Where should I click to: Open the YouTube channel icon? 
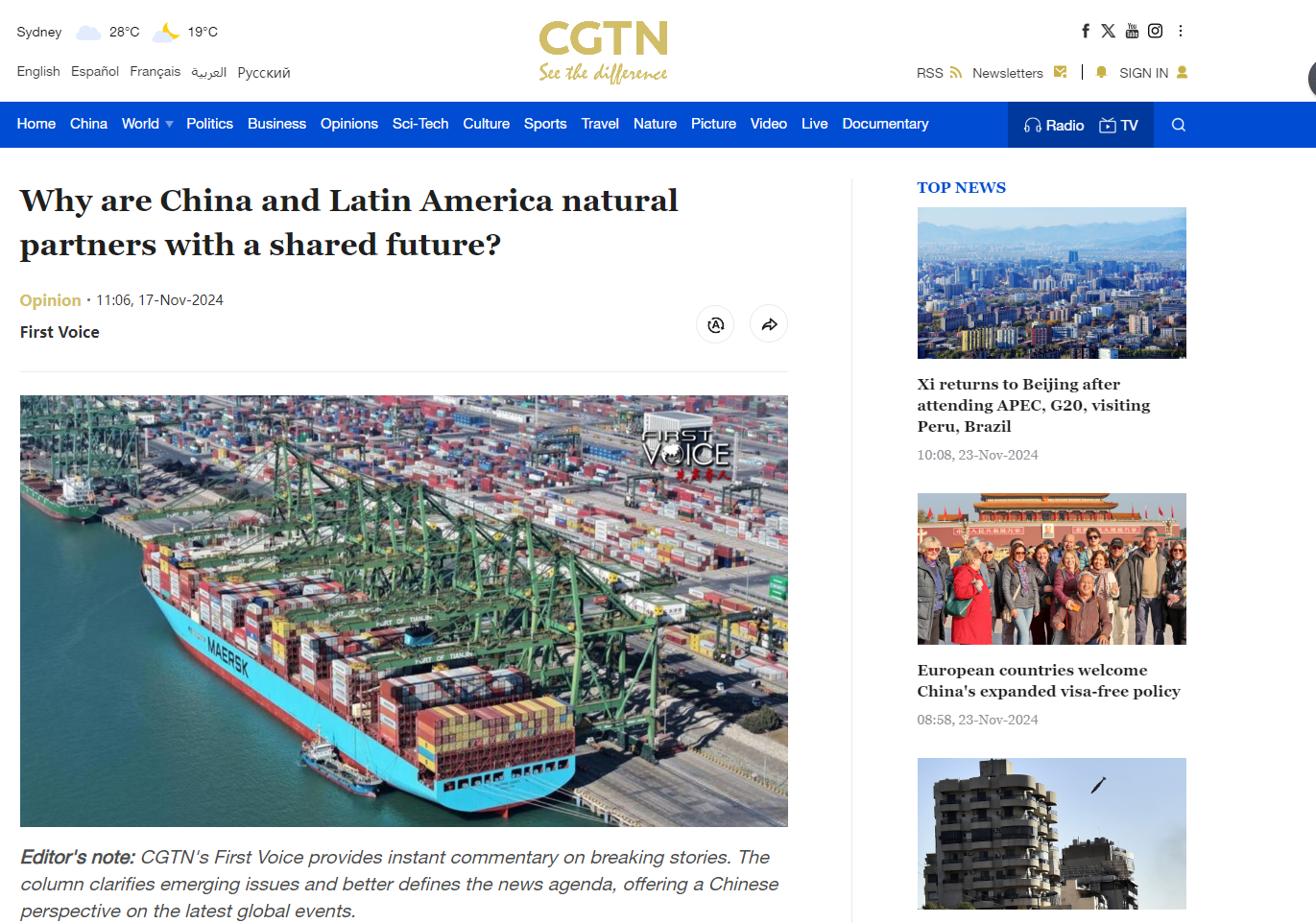(1132, 31)
